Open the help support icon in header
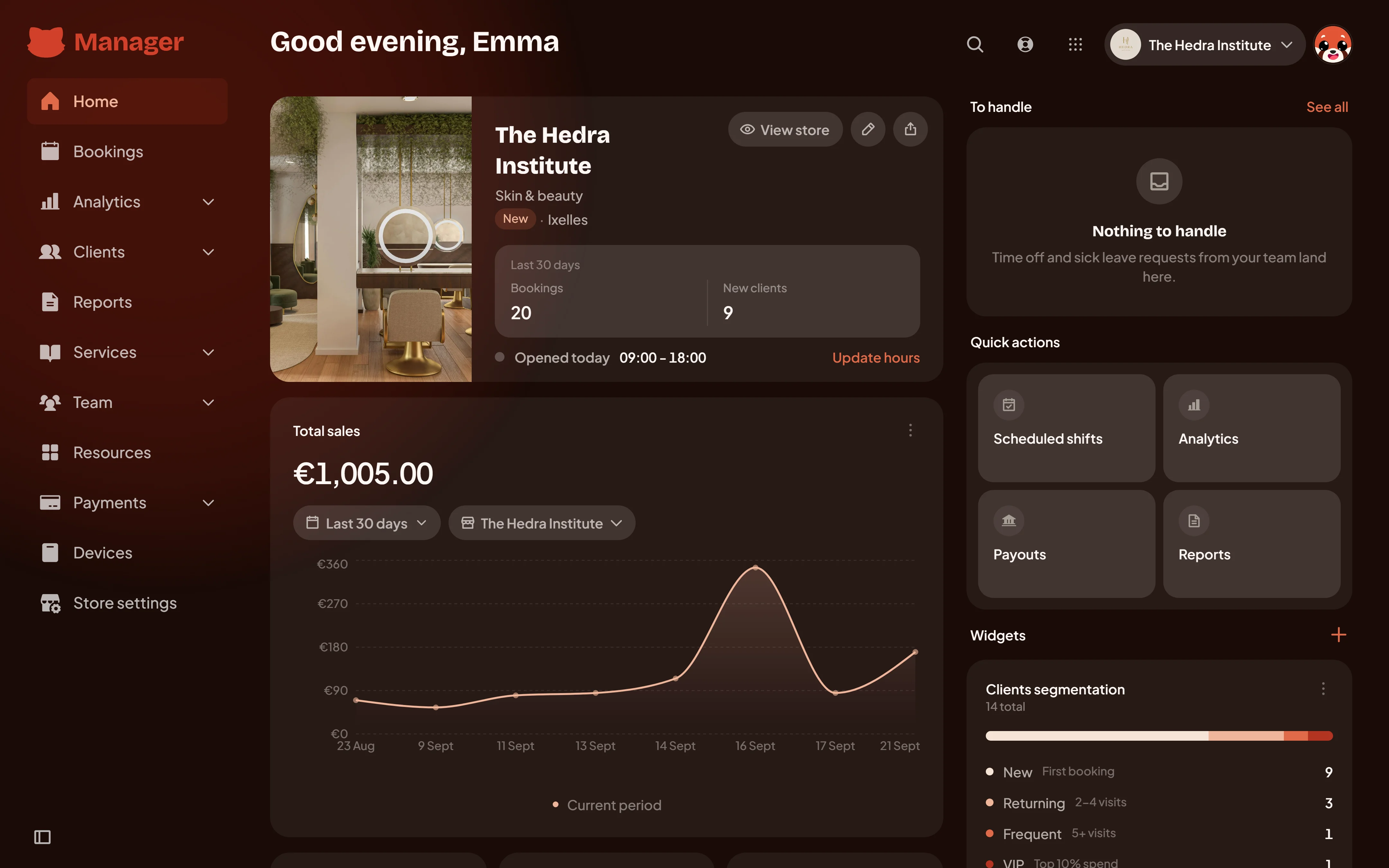Viewport: 1389px width, 868px height. [x=1025, y=44]
